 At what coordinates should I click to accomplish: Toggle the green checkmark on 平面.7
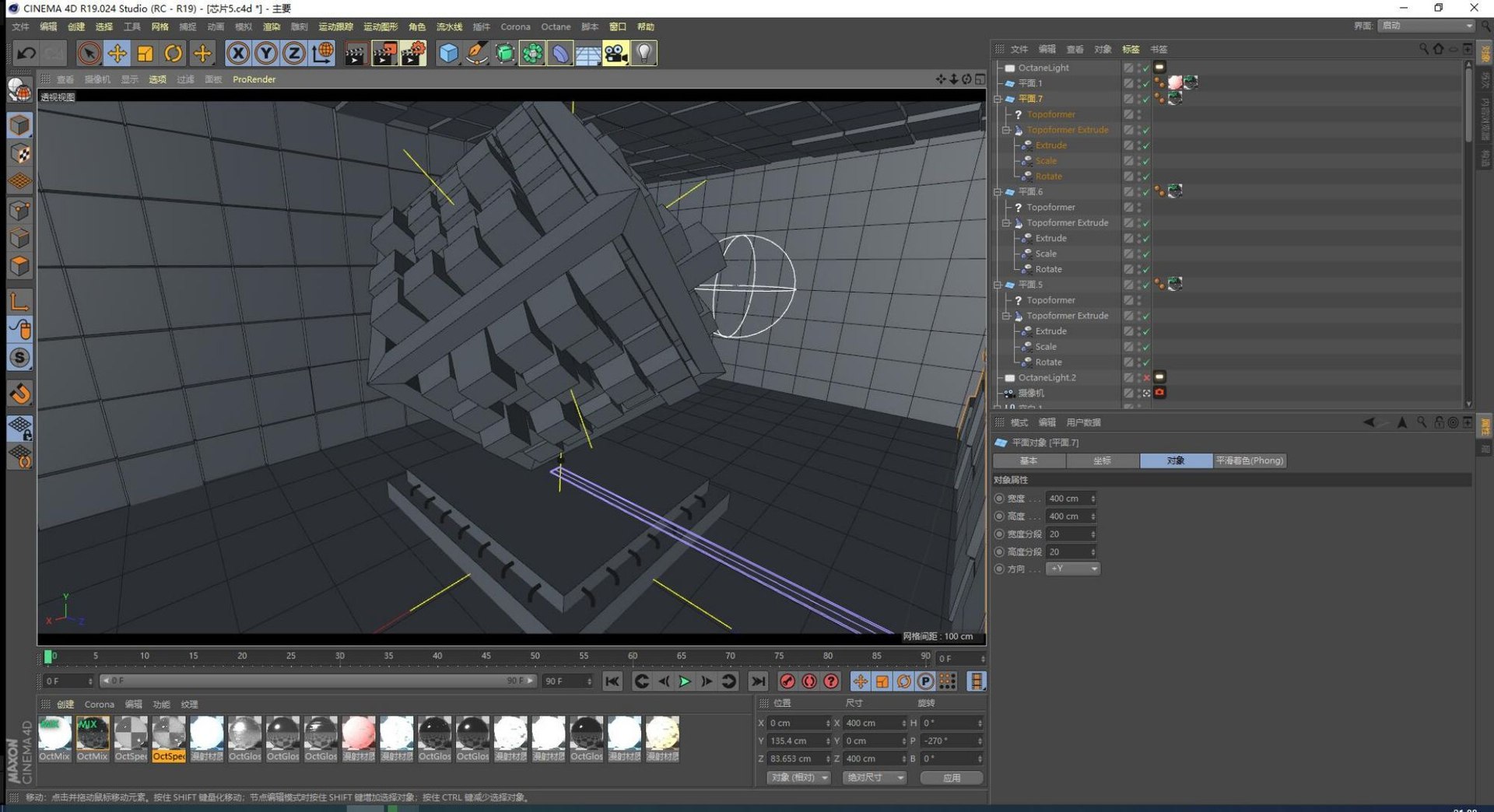pyautogui.click(x=1146, y=99)
